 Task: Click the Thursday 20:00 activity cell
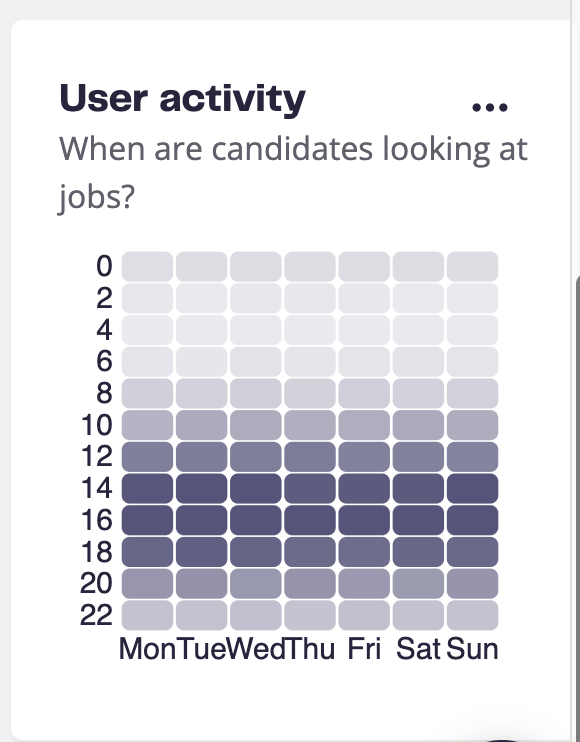310,583
